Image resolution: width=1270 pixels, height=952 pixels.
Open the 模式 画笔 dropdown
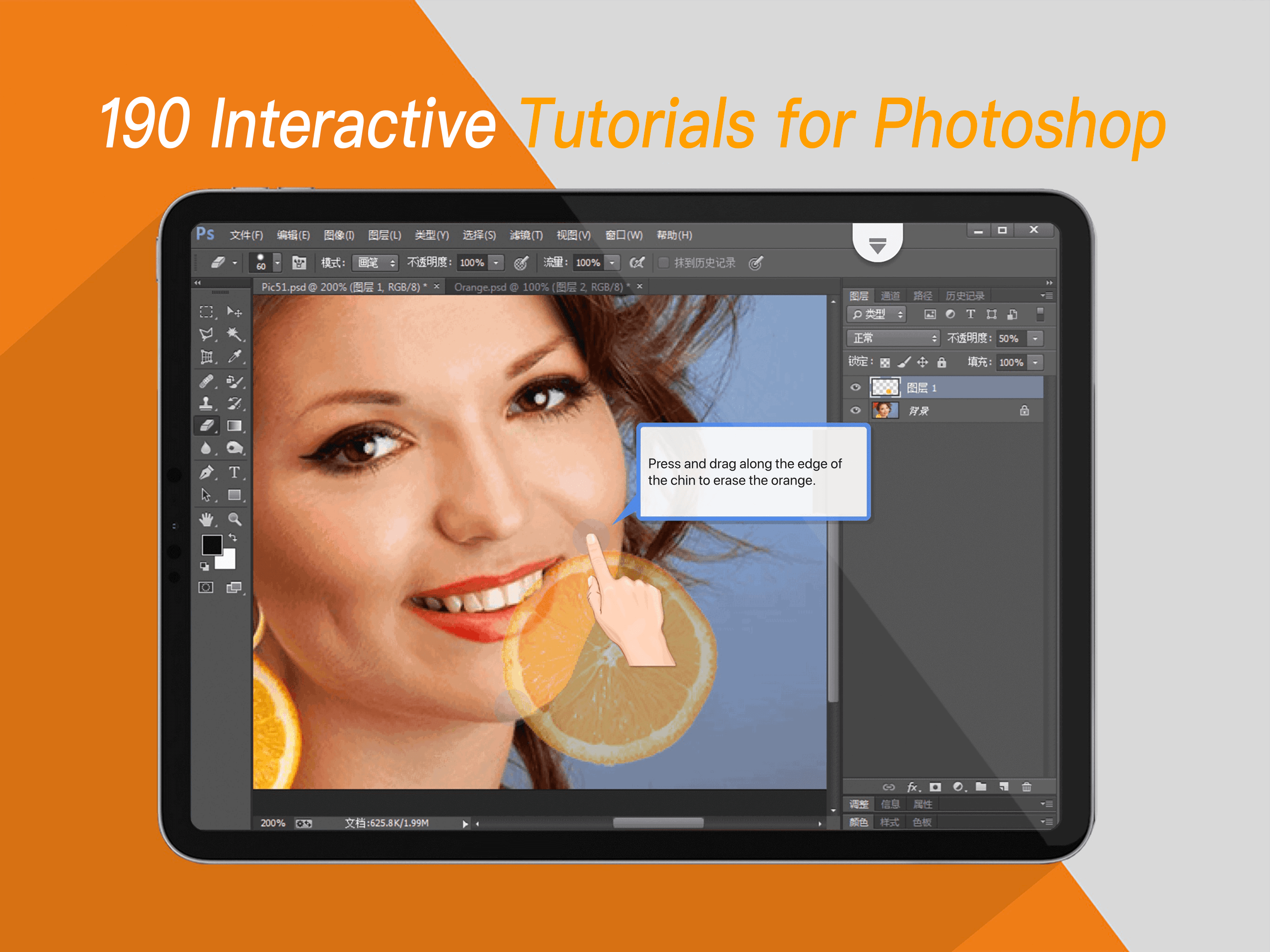click(375, 263)
